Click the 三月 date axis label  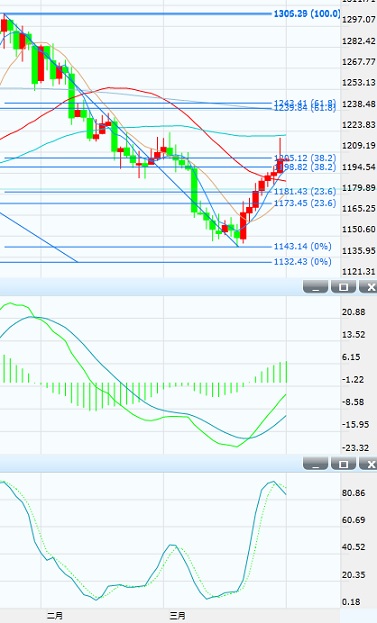177,616
